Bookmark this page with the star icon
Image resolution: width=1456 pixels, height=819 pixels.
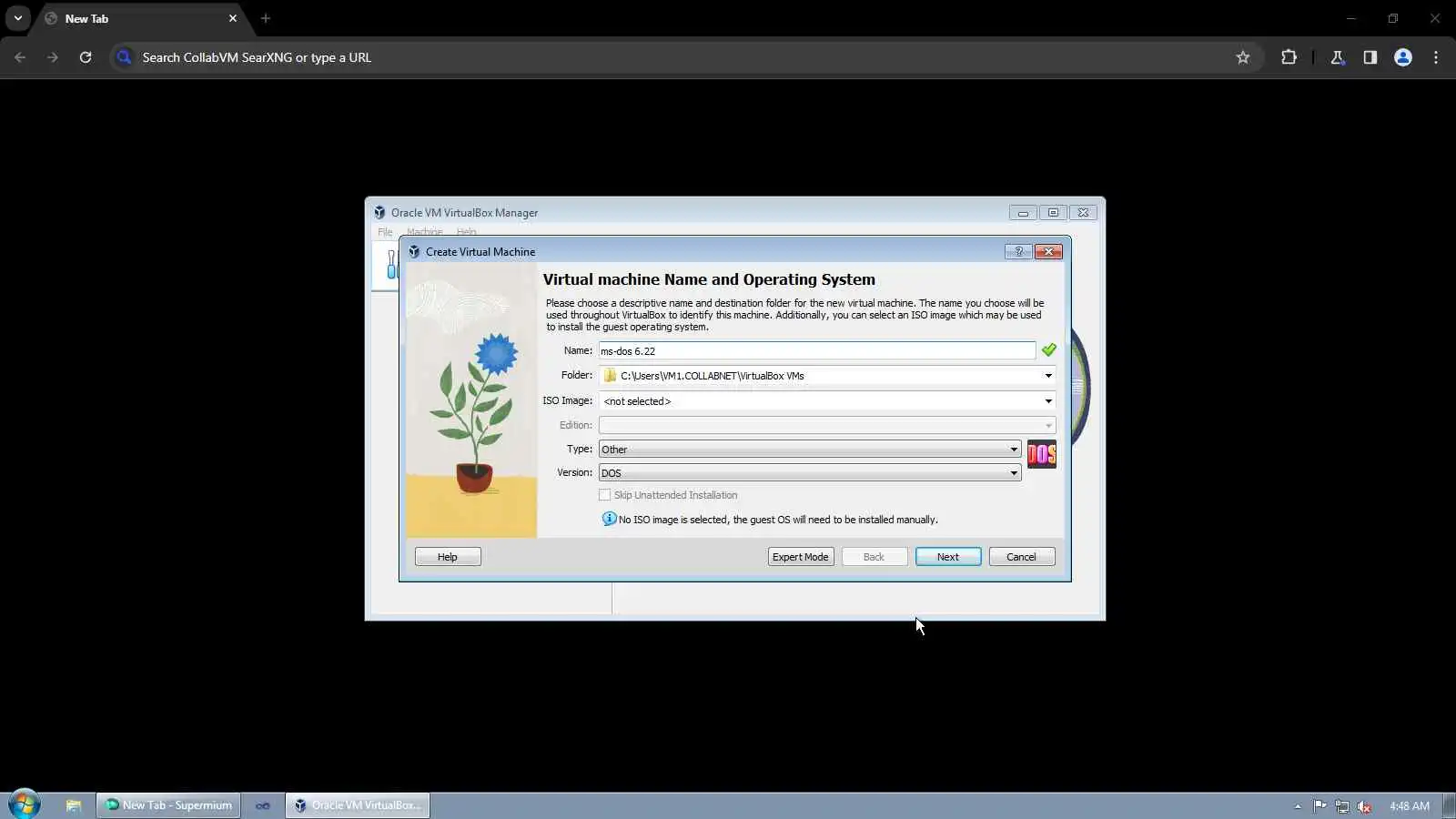pyautogui.click(x=1243, y=57)
